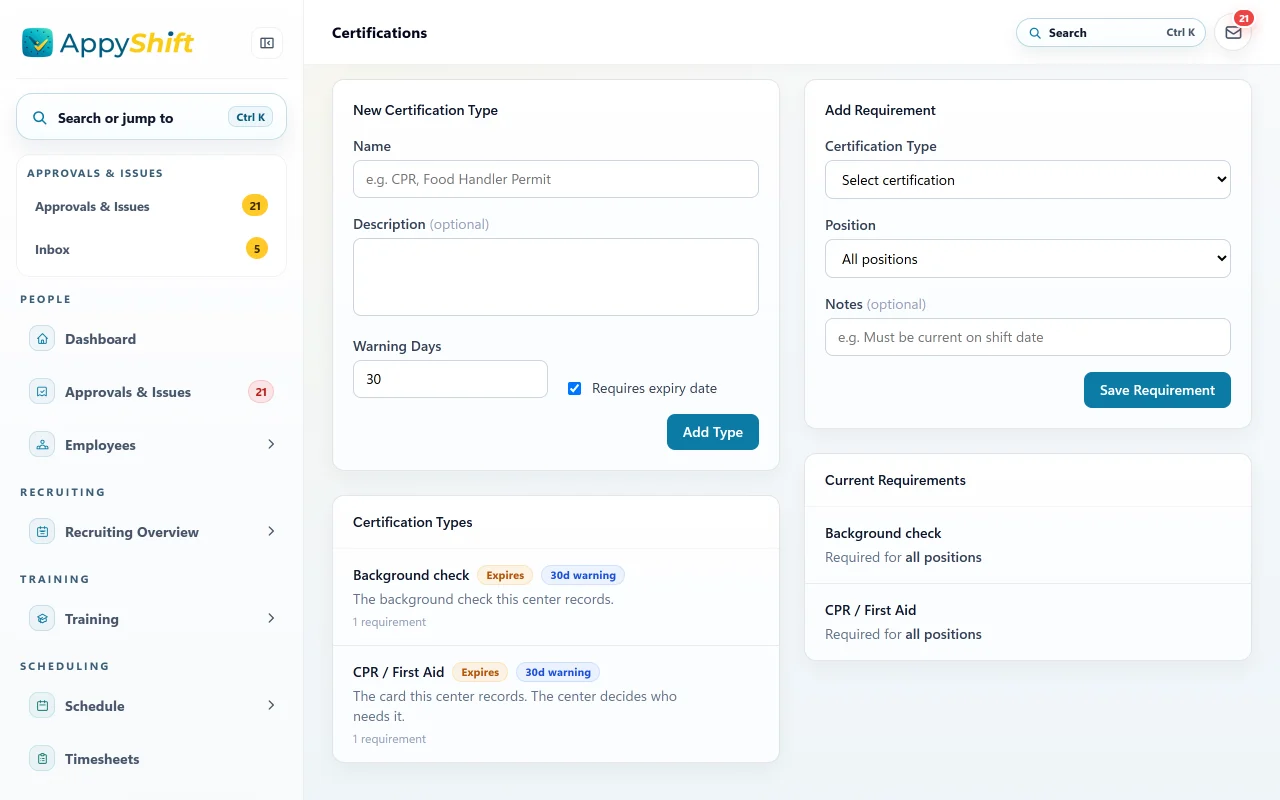
Task: Open Search or jump to box
Action: click(x=151, y=118)
